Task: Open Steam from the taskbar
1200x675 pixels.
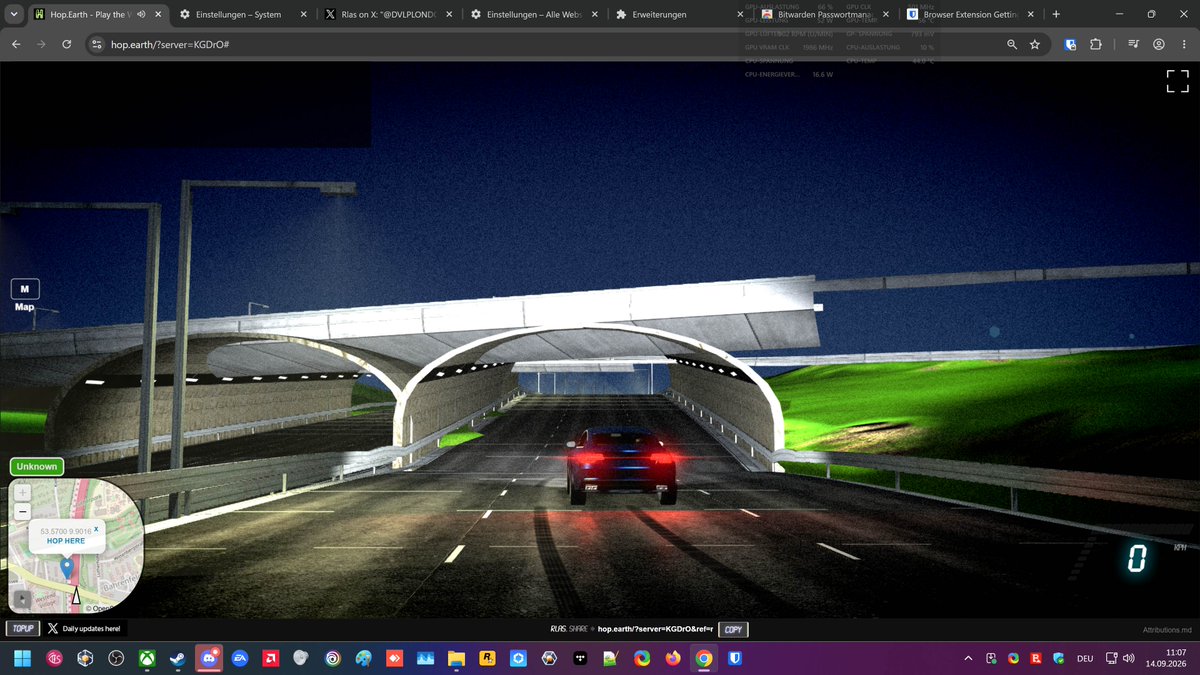Action: click(178, 659)
